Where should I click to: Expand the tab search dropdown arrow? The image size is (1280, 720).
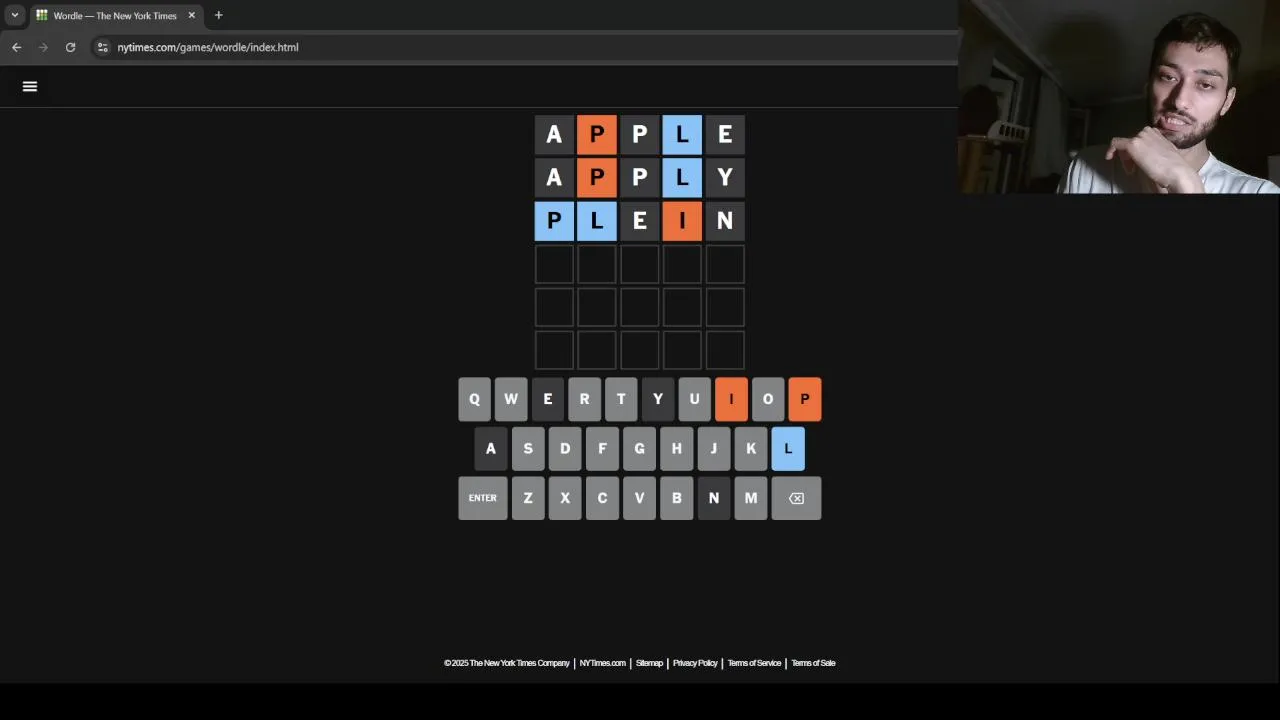click(14, 15)
